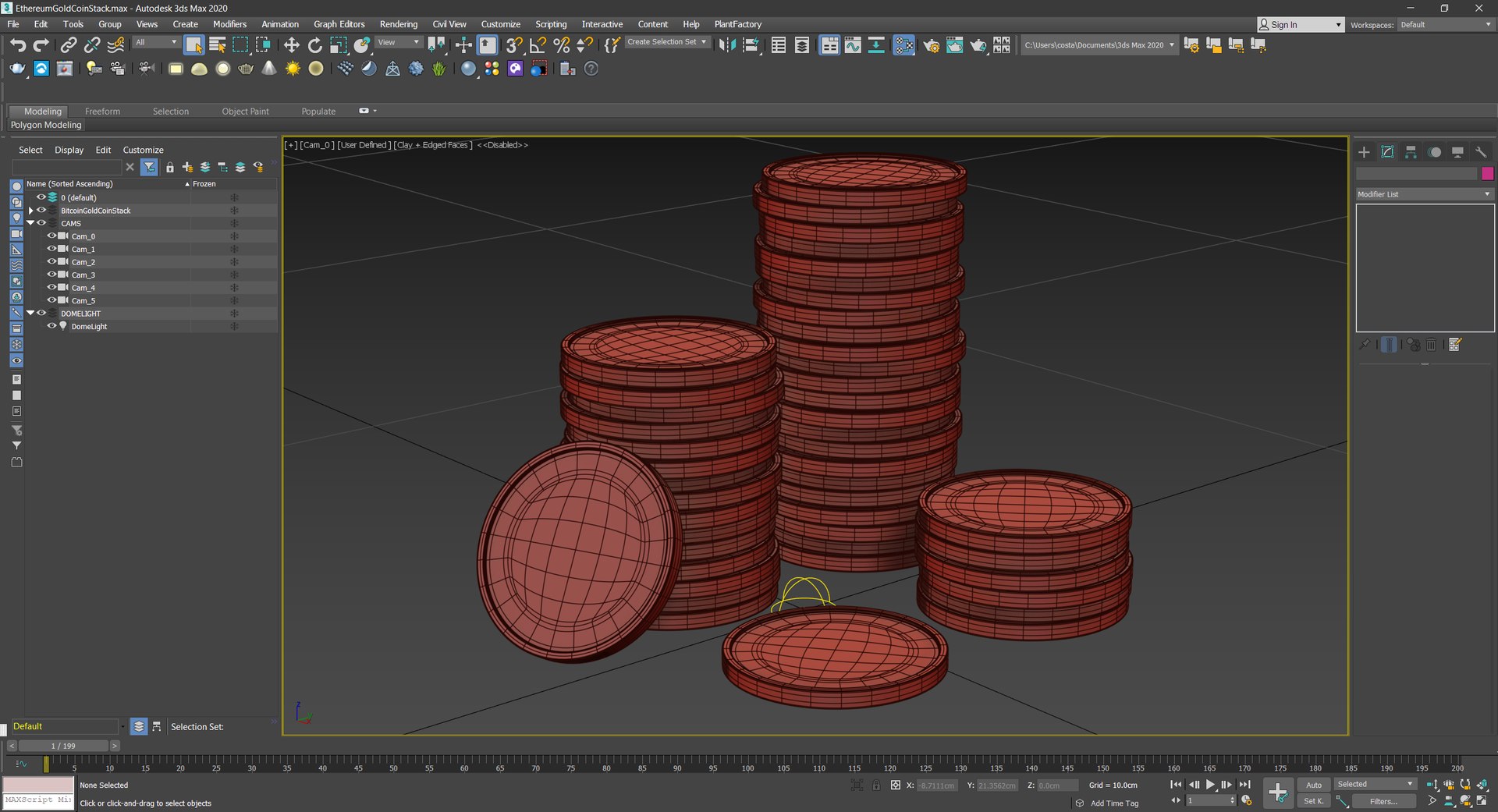
Task: Activate the Select and Move tool
Action: tap(291, 45)
